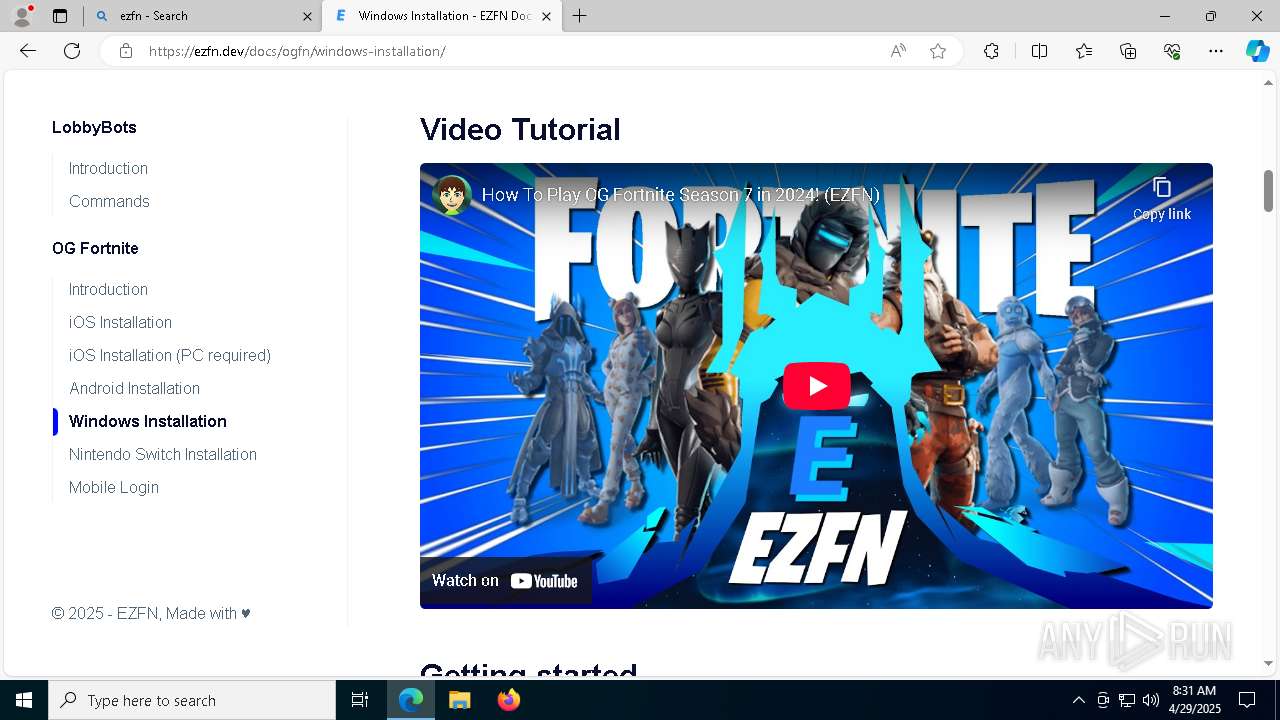The image size is (1280, 720).
Task: Open Settings and more menu
Action: 1216,51
